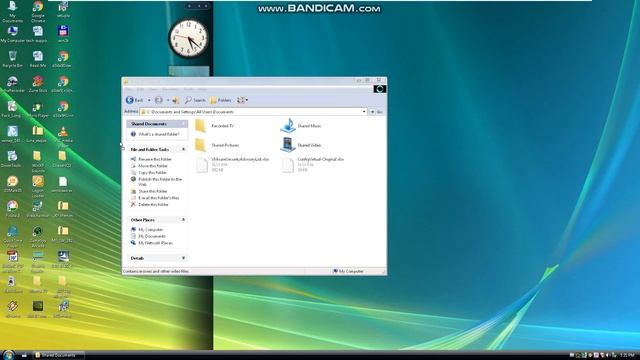Open the Recycle Bin desktop icon
This screenshot has width=640, height=360.
point(13,59)
